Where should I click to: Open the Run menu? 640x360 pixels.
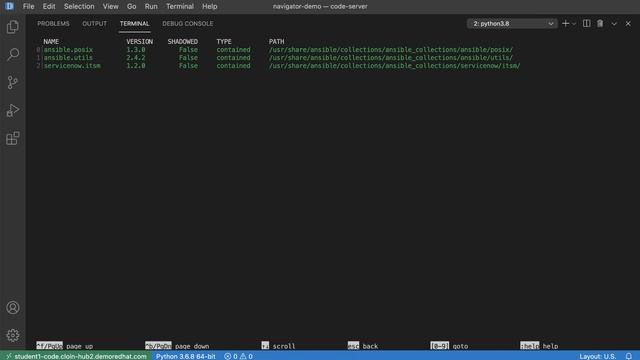[151, 6]
